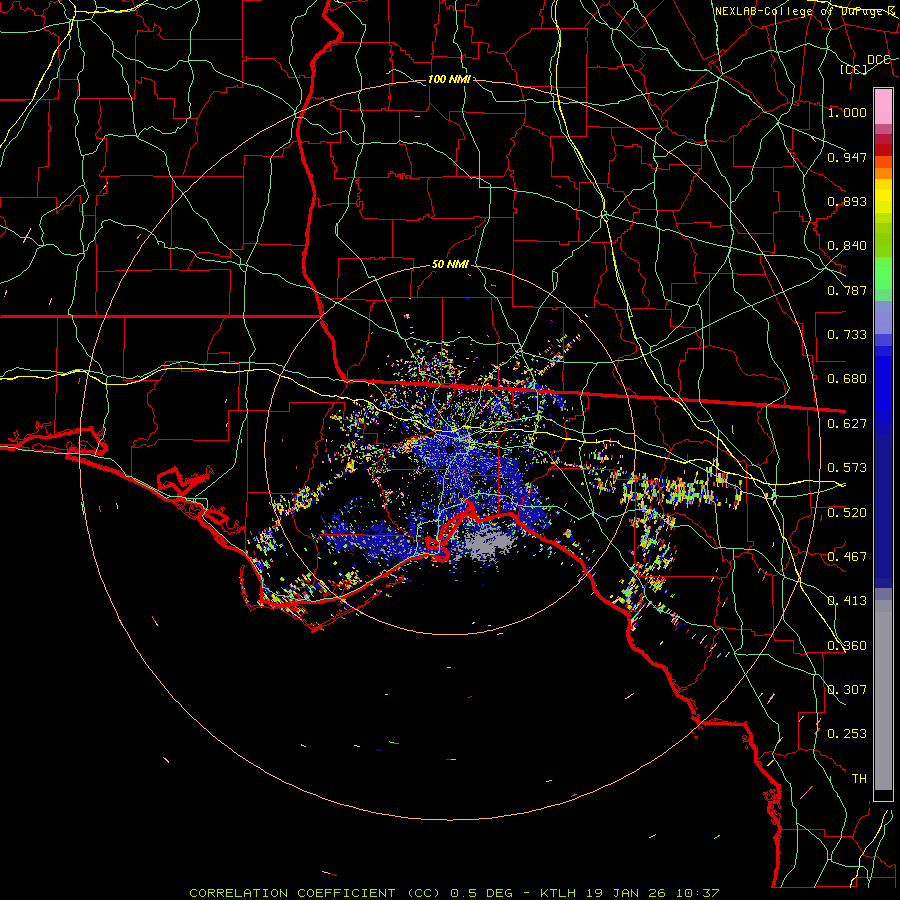Pick the lavender segment of the color bar
Viewport: 900px width, 900px height.
pyautogui.click(x=883, y=317)
